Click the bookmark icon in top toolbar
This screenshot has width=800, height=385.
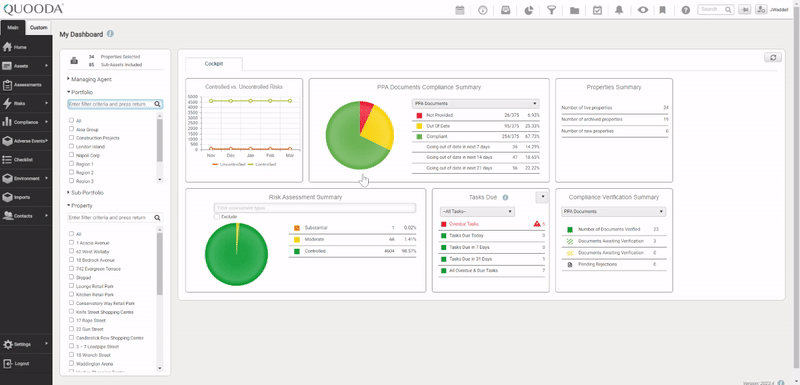point(663,10)
